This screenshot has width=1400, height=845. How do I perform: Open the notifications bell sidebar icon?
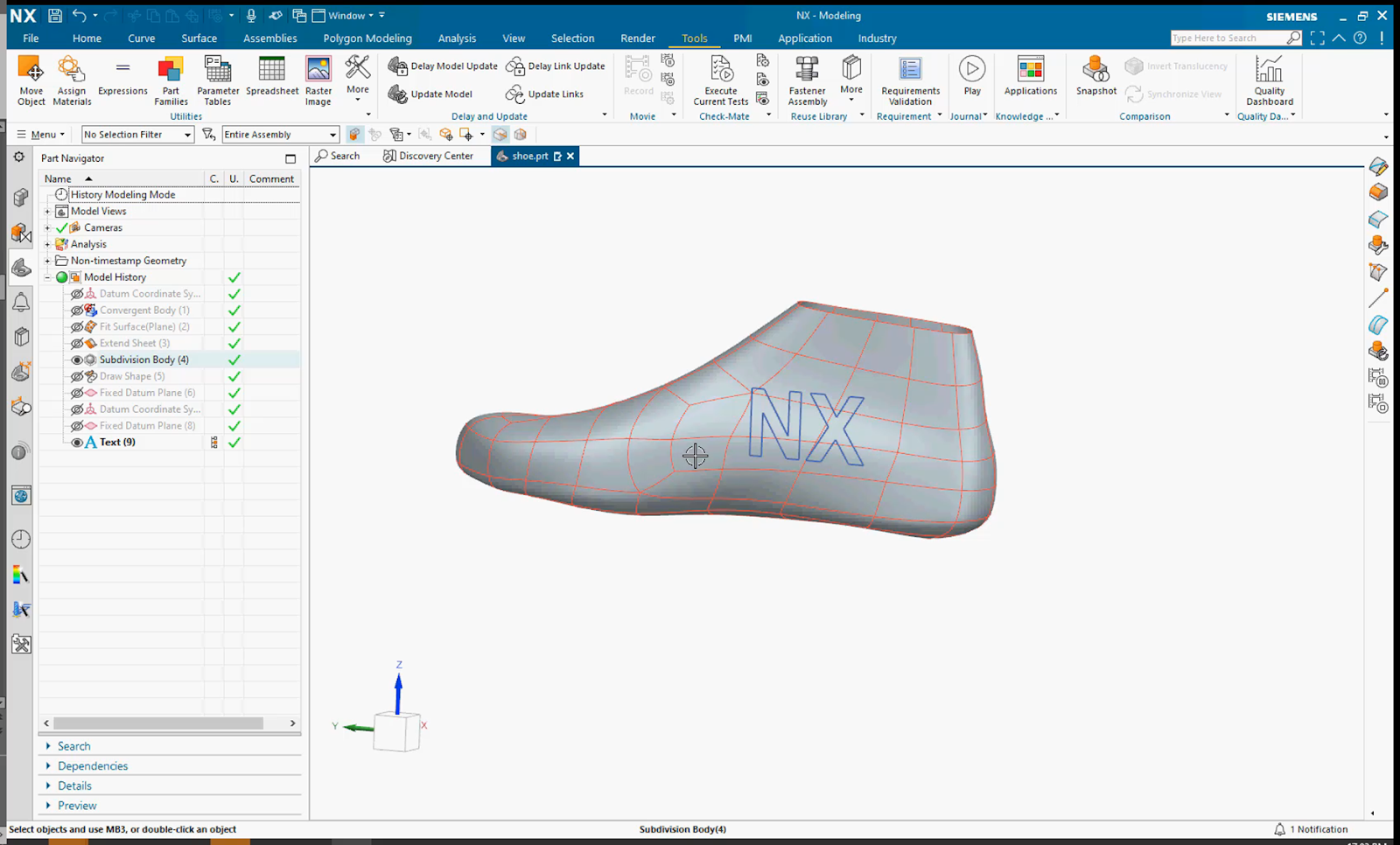point(21,303)
